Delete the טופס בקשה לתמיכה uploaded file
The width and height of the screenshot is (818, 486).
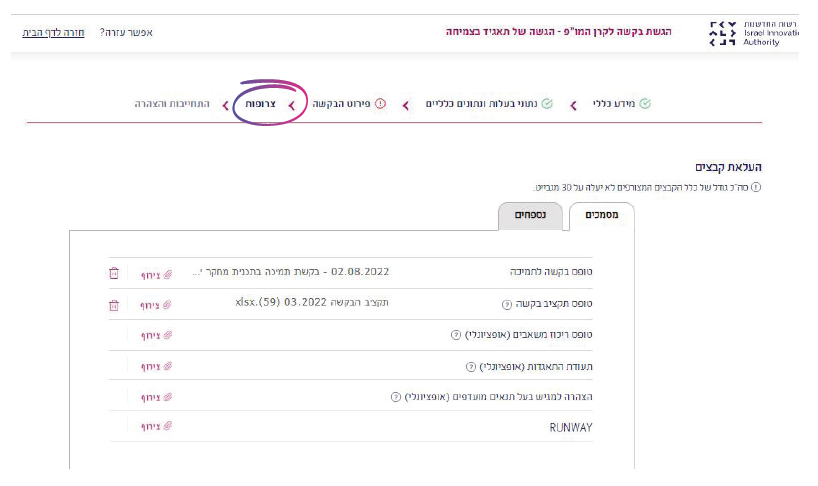pyautogui.click(x=114, y=273)
